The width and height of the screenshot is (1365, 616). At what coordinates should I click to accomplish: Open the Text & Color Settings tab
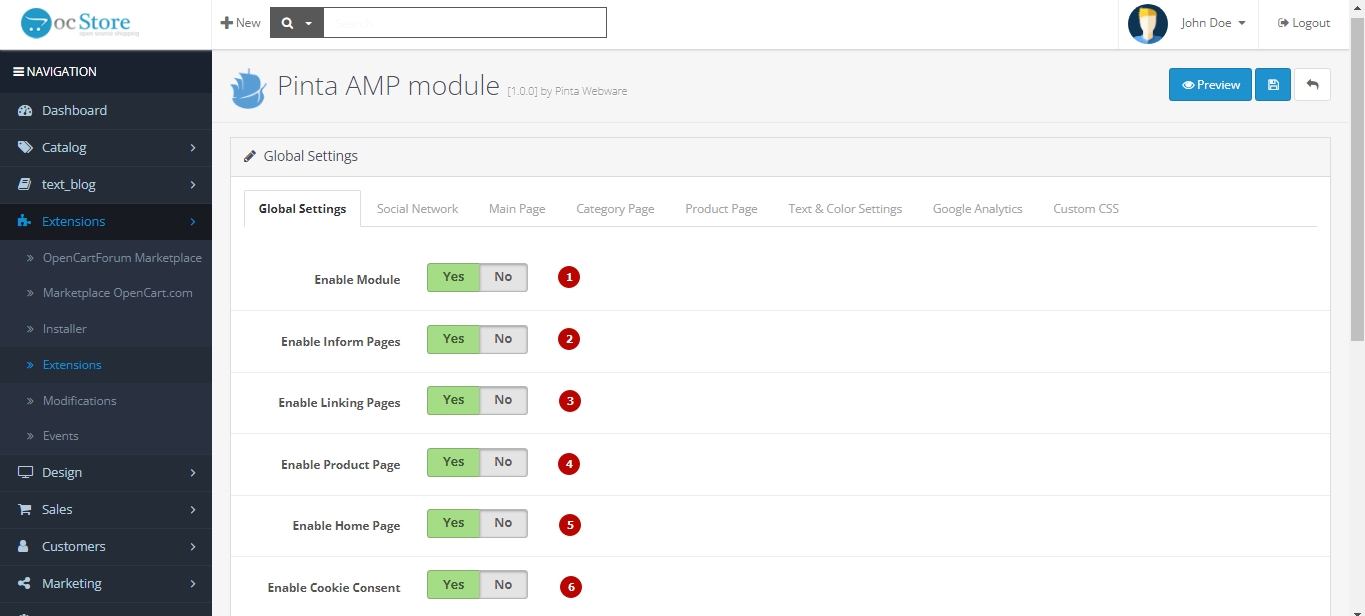(845, 209)
